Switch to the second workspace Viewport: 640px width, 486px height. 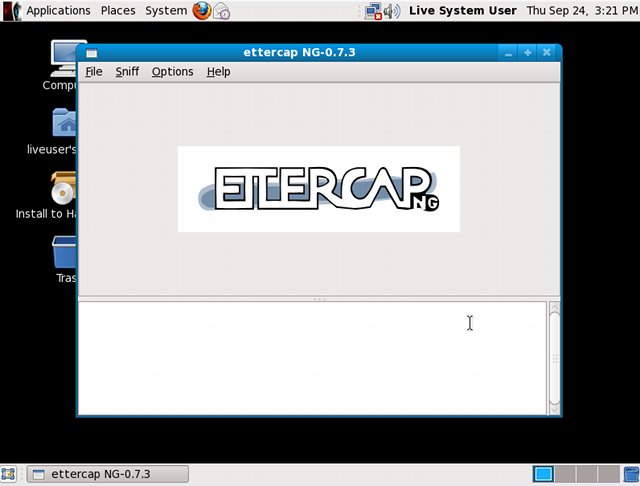565,475
